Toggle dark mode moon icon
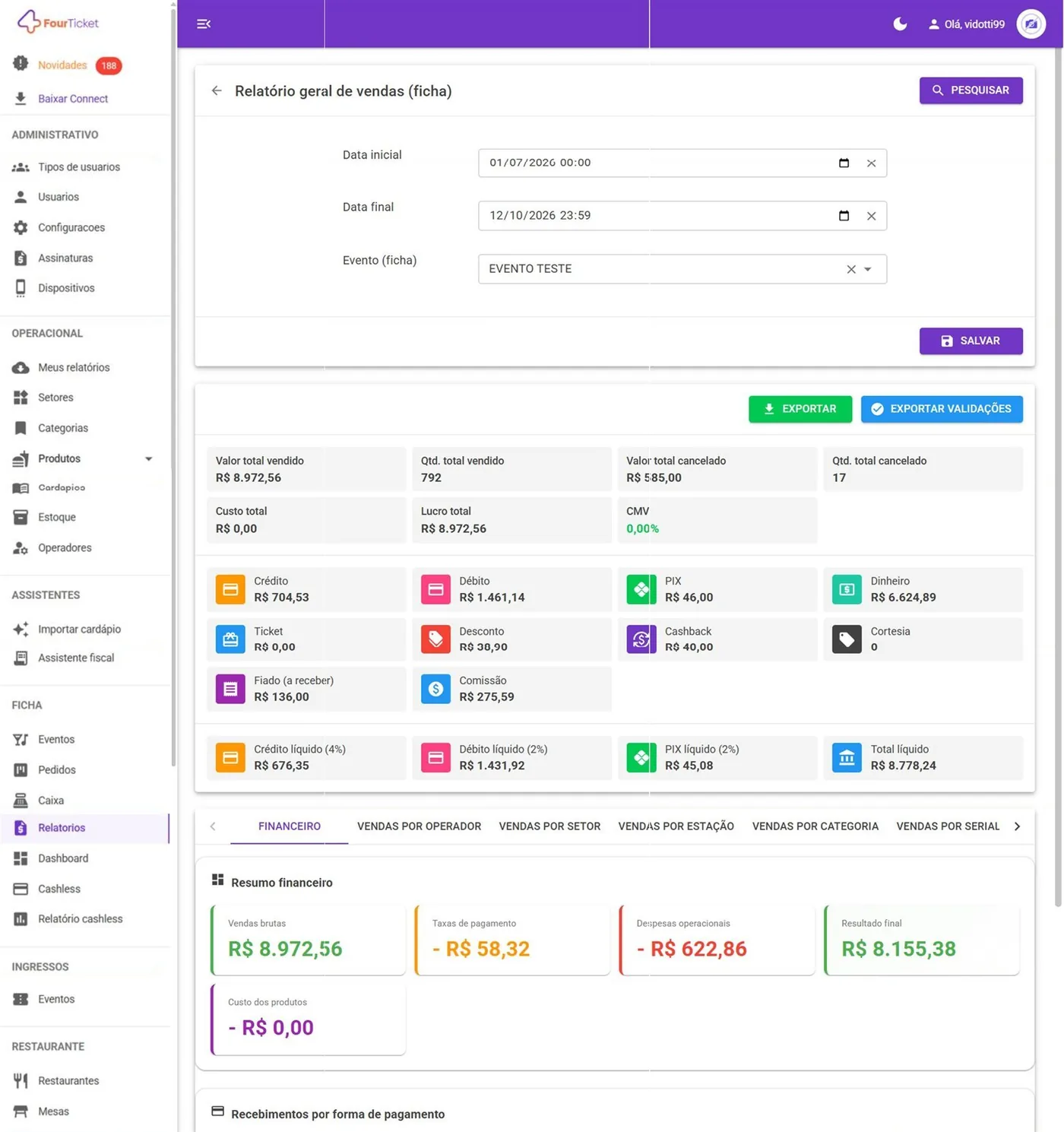Viewport: 1064px width, 1132px height. point(900,24)
